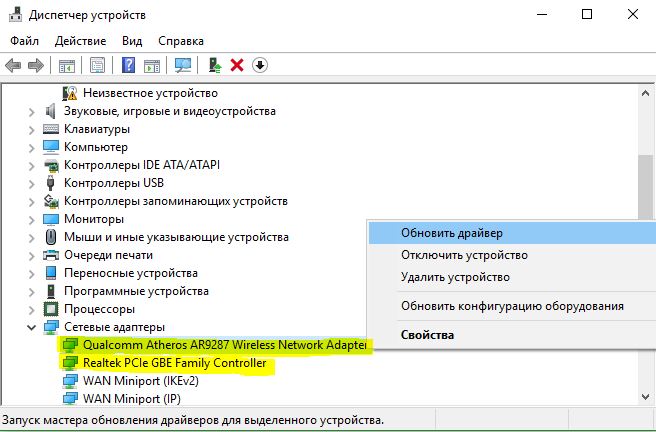Click the processor chip icon
Image resolution: width=656 pixels, height=432 pixels.
coord(51,309)
